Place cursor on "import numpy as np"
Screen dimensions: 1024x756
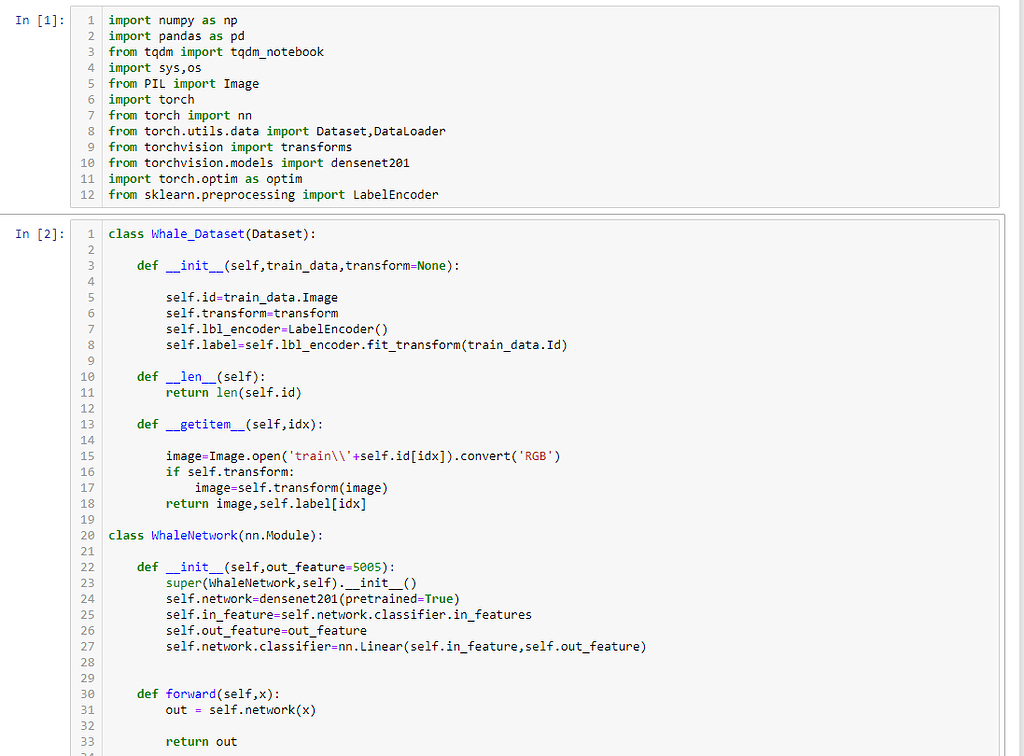(173, 20)
